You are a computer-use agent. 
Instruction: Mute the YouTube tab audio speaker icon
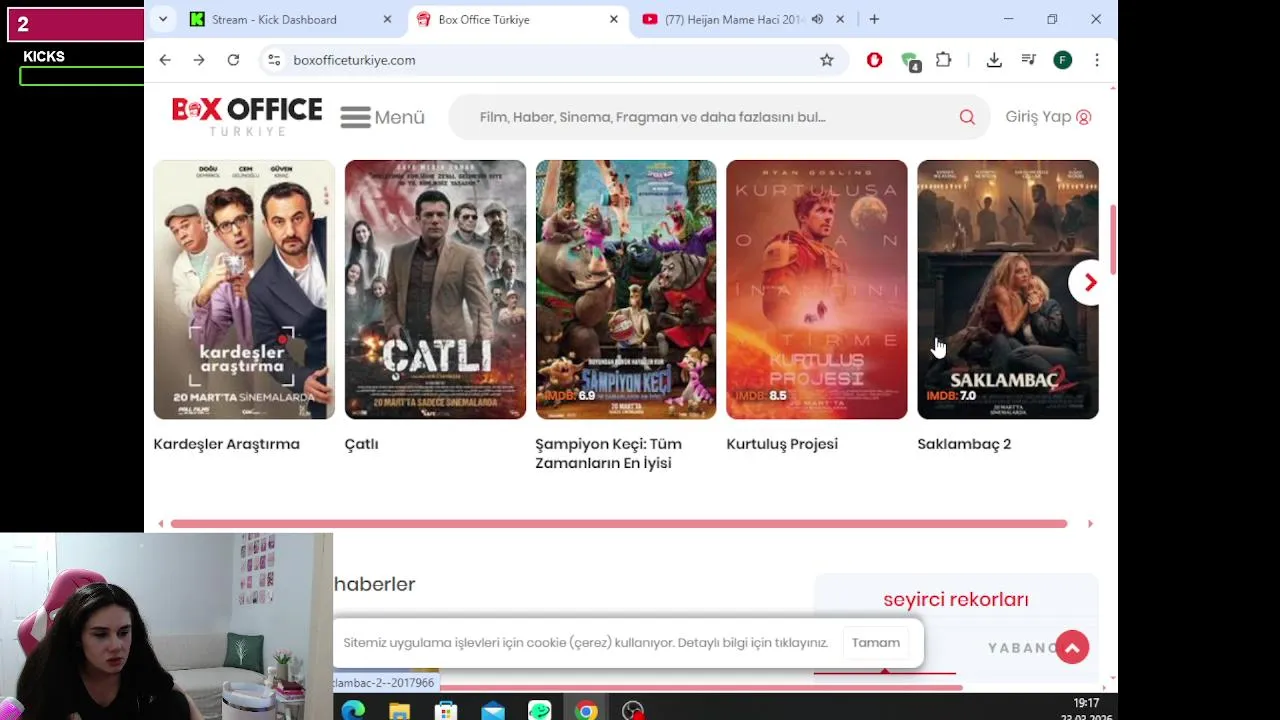(817, 19)
